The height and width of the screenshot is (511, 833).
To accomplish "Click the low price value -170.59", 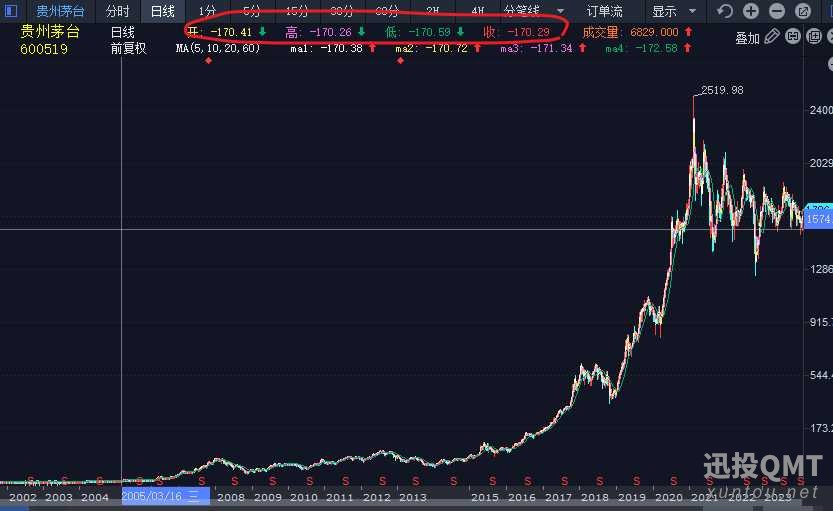I will (x=429, y=32).
